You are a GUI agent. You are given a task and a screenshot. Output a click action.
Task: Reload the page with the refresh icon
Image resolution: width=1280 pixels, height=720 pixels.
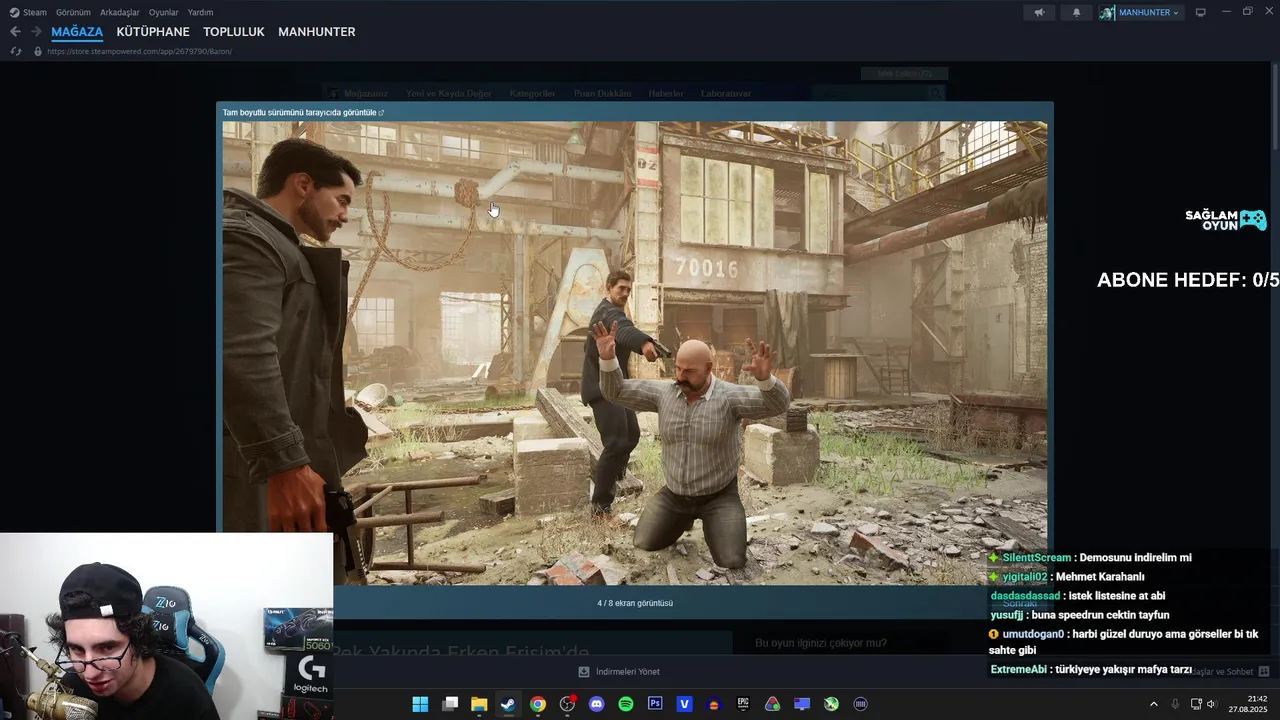coord(15,51)
